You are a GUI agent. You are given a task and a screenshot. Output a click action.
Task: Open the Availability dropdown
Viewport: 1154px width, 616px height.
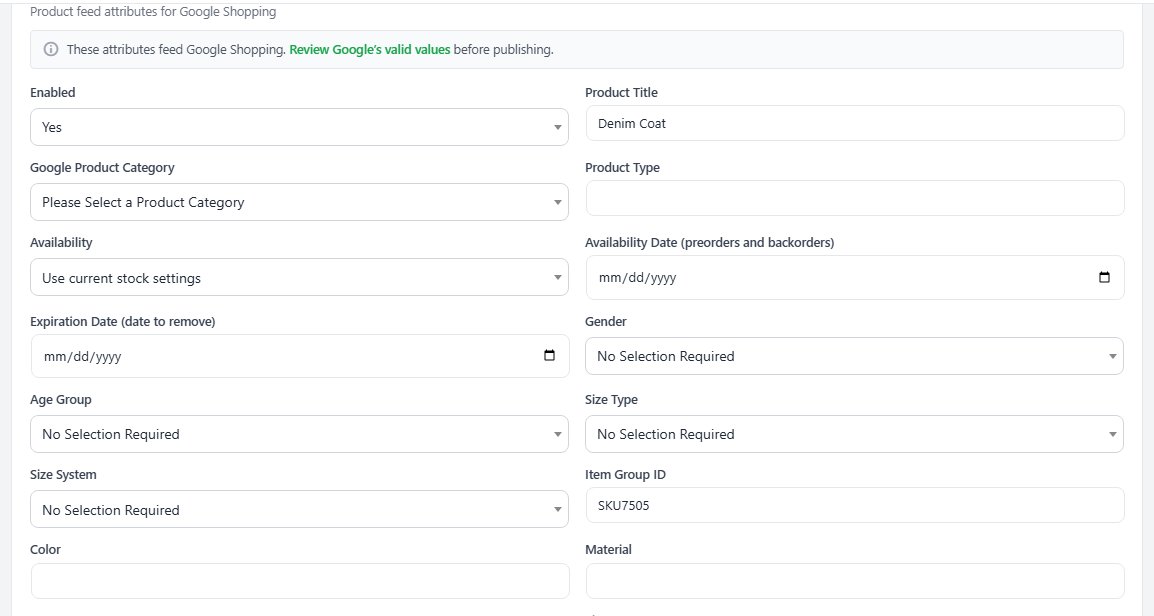pos(299,277)
